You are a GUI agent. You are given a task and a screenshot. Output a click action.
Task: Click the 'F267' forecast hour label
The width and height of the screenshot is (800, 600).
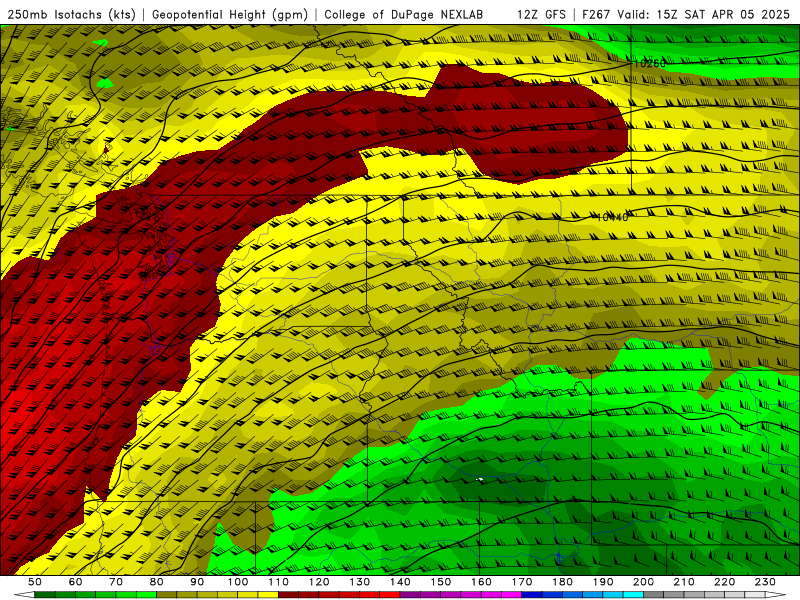(597, 15)
